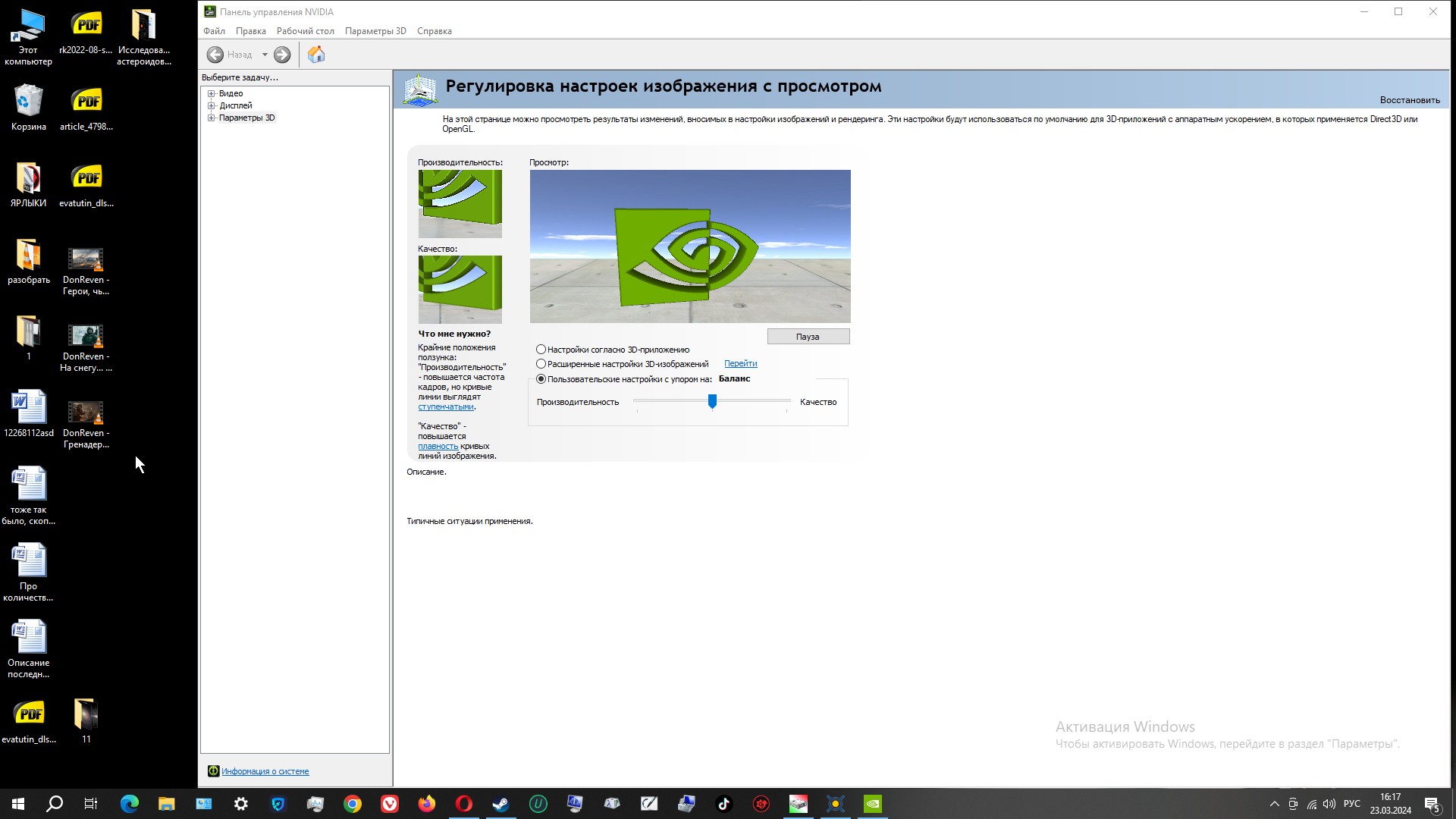Screen dimensions: 1456x819
Task: Open the Back history dropdown arrow
Action: [x=265, y=55]
